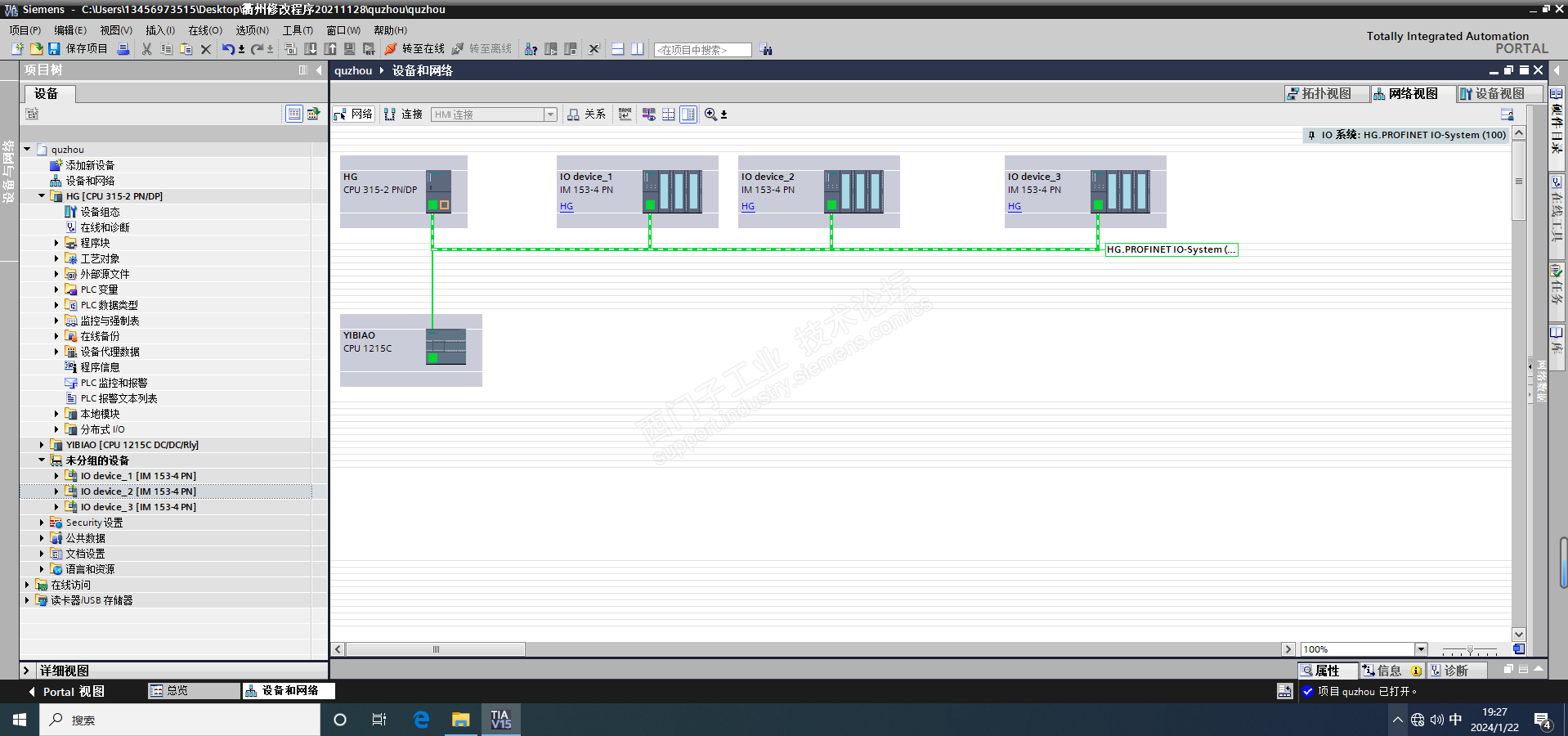Viewport: 1568px width, 736px height.
Task: Click the paste icon in the main toolbar
Action: (x=186, y=49)
